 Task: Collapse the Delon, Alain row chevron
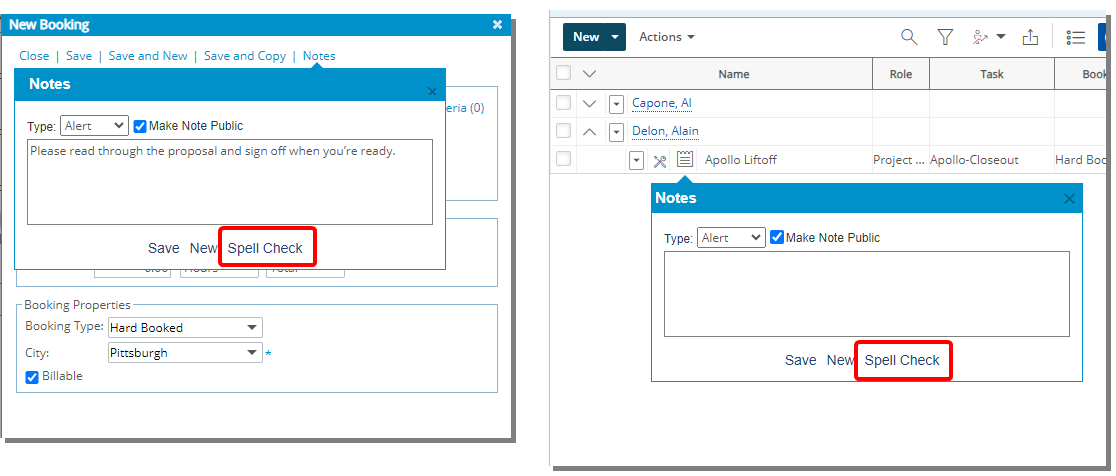[589, 132]
